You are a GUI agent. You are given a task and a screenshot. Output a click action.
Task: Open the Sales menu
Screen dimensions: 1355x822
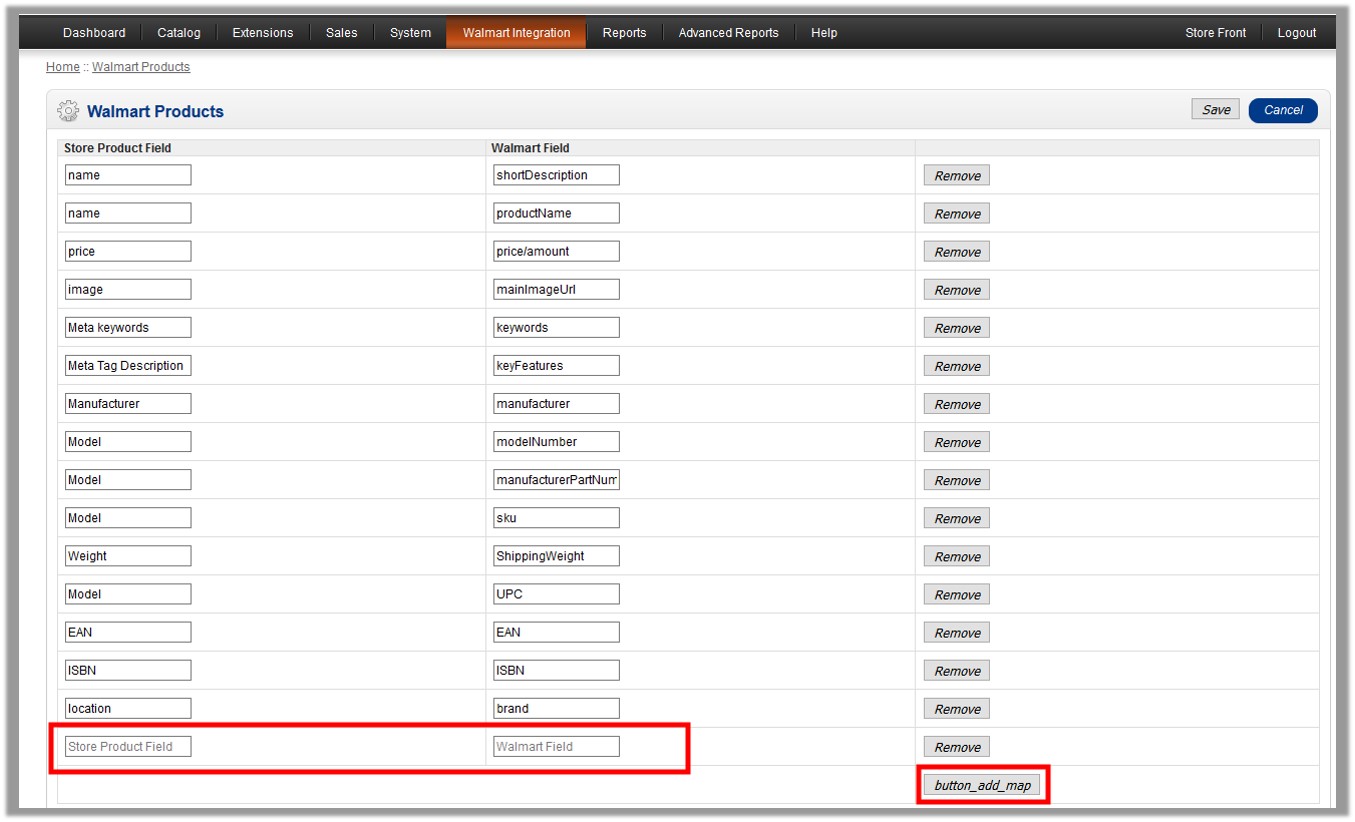(x=341, y=33)
